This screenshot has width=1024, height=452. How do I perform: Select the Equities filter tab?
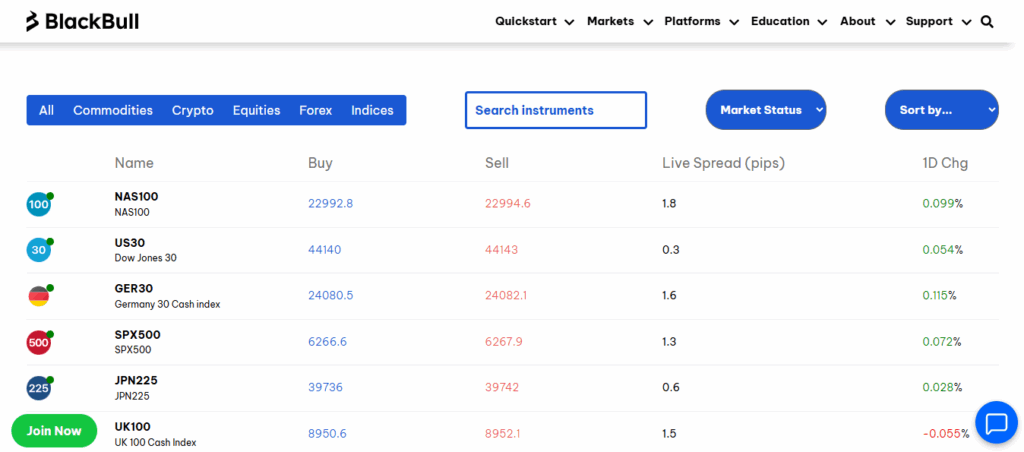[257, 110]
